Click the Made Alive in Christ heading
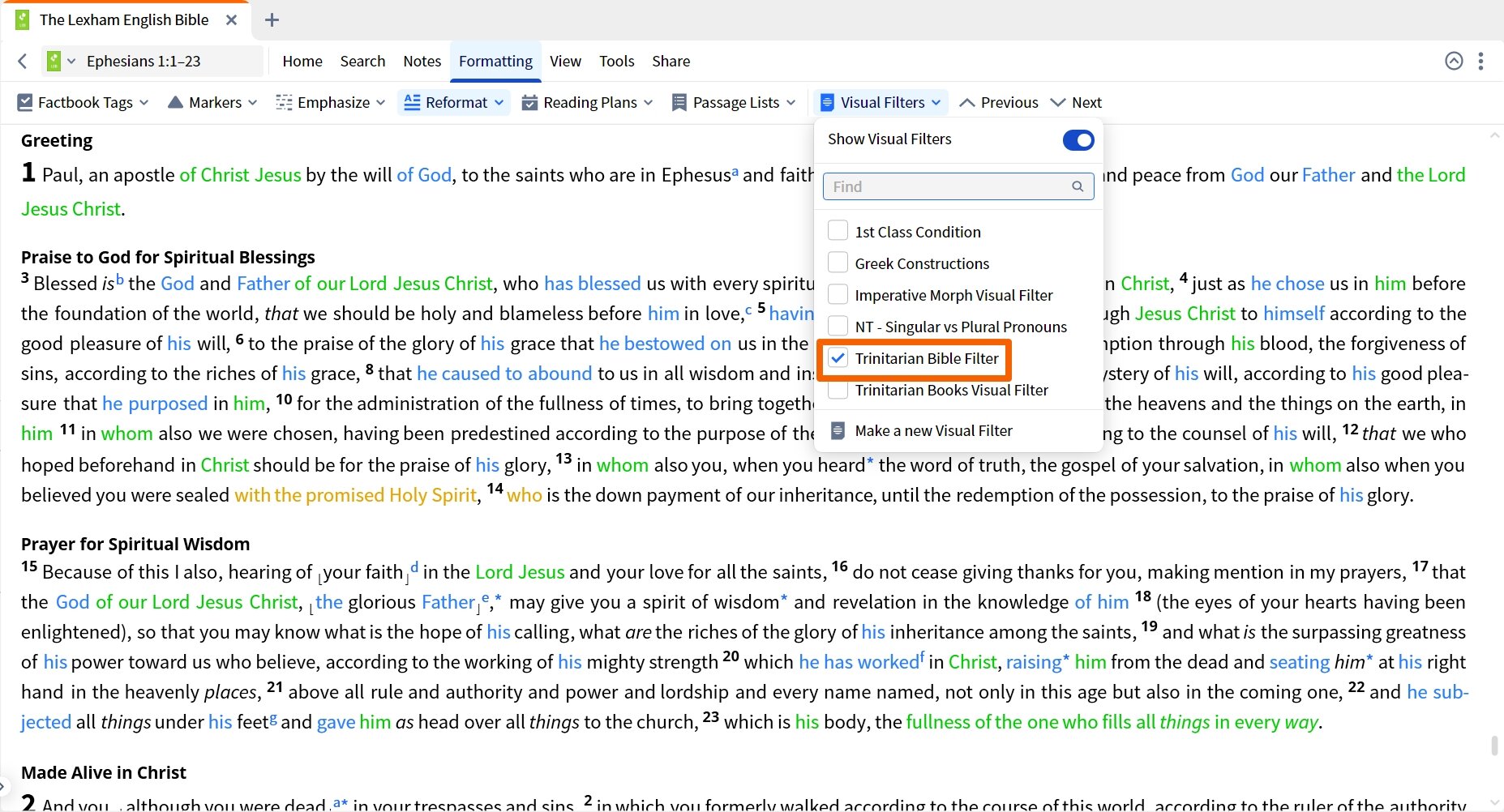This screenshot has height=812, width=1504. [104, 772]
